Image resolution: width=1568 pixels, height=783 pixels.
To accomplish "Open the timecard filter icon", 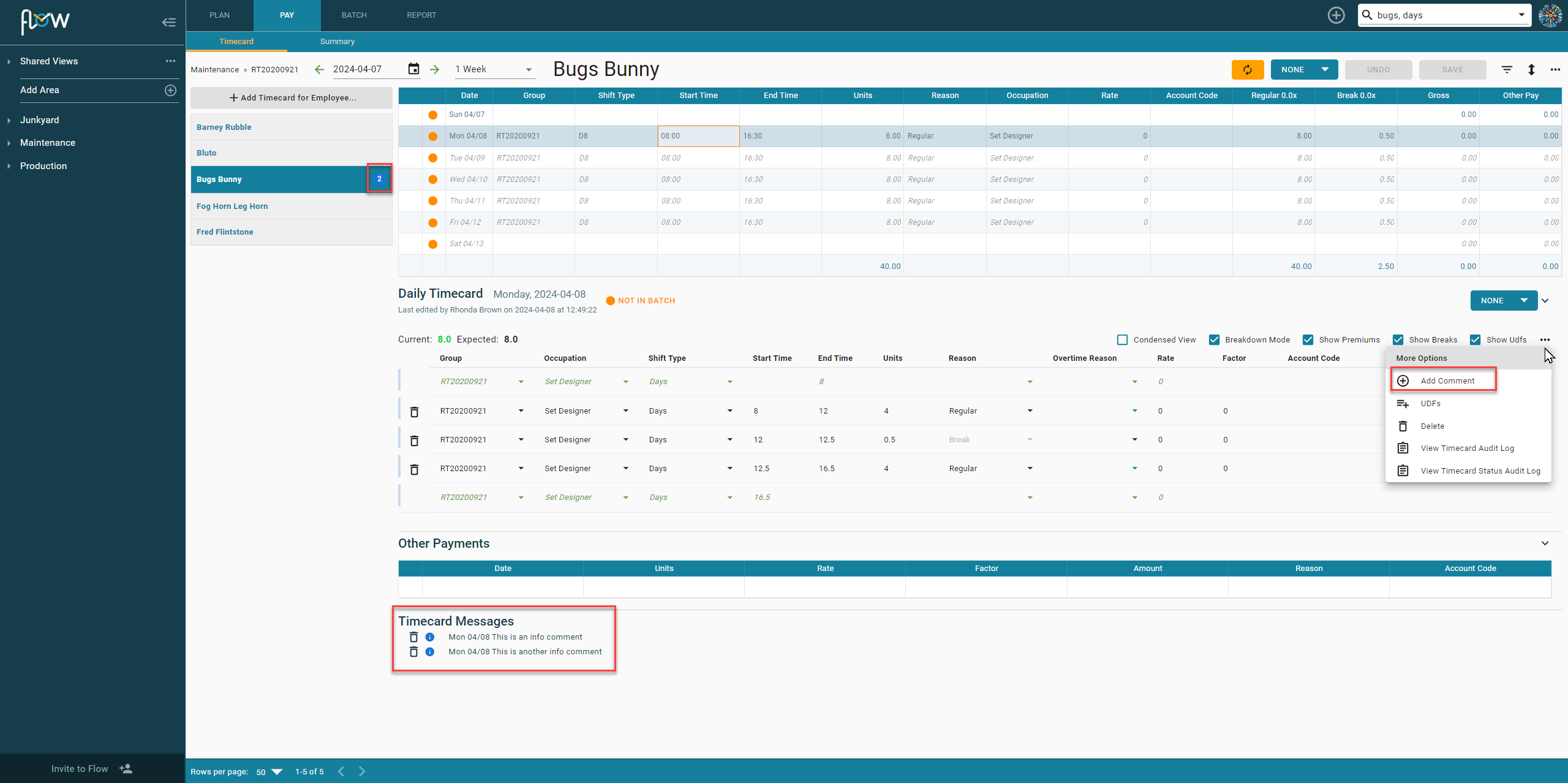I will click(1507, 69).
